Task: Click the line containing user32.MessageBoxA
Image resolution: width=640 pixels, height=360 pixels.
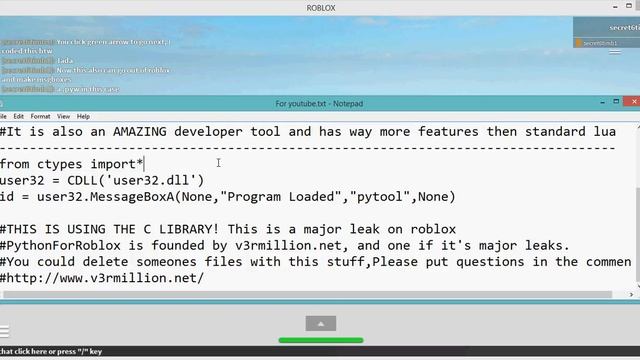Action: click(227, 197)
